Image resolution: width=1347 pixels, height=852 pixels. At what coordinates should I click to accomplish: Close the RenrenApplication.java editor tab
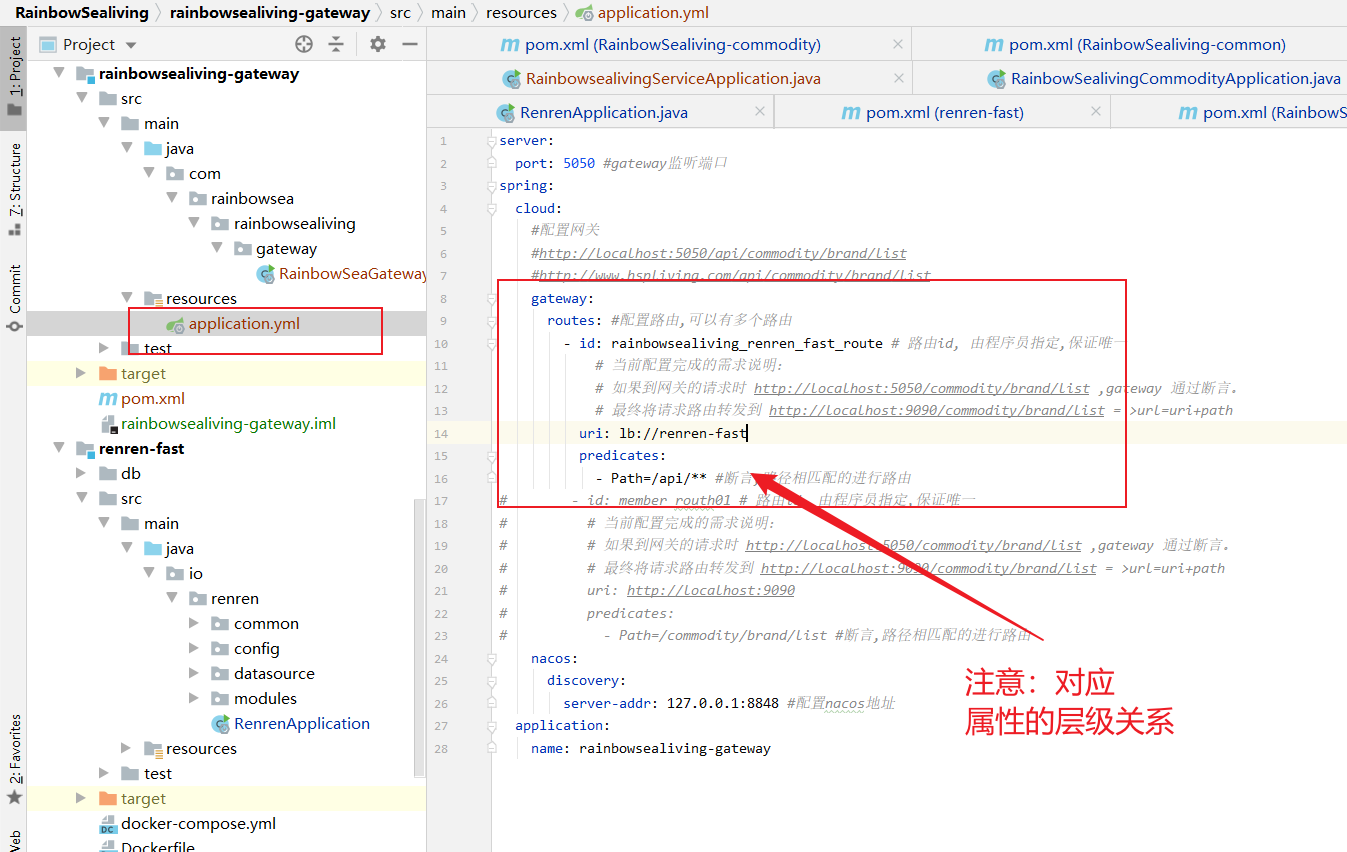[x=760, y=112]
